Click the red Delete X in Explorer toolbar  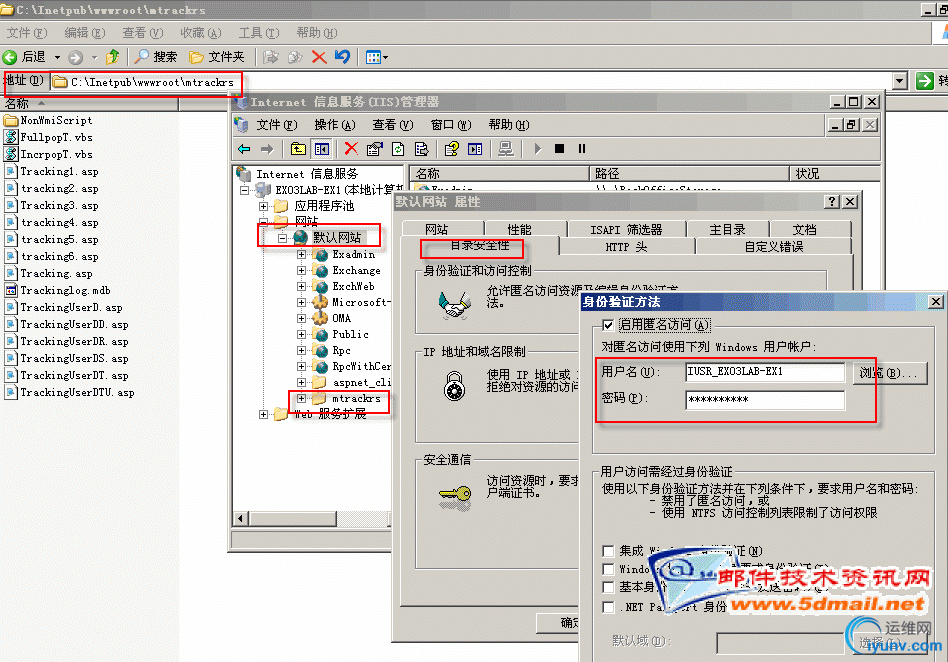point(319,57)
